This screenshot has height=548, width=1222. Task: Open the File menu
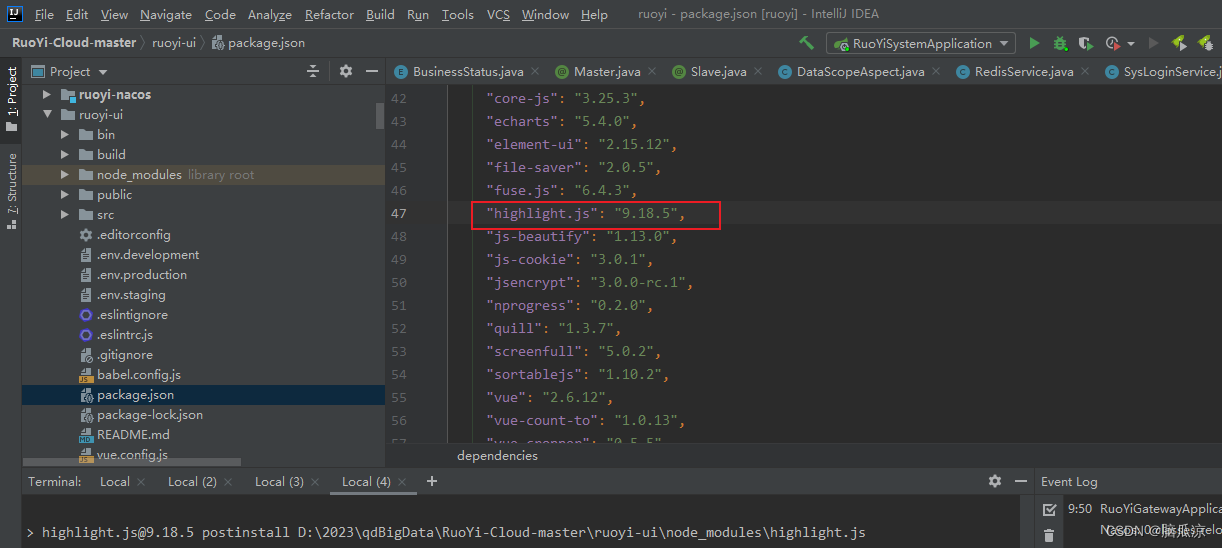point(44,14)
